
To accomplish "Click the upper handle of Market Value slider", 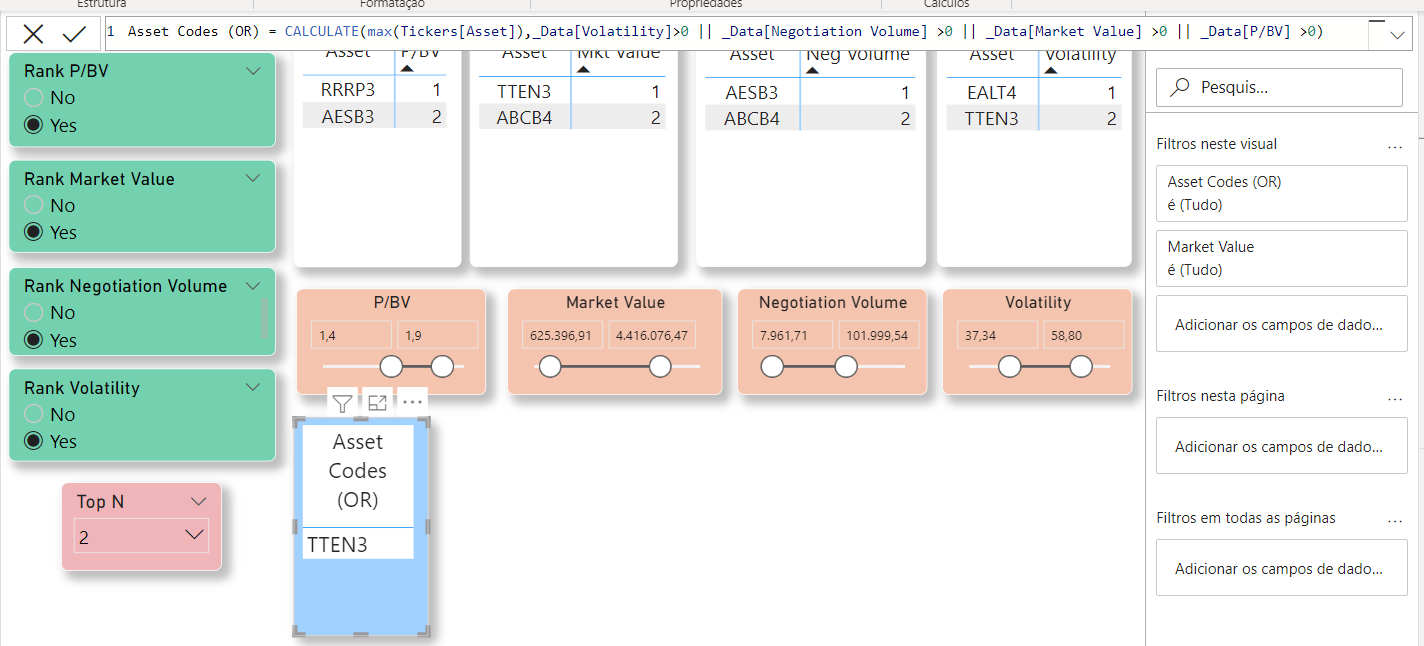I will click(x=659, y=367).
